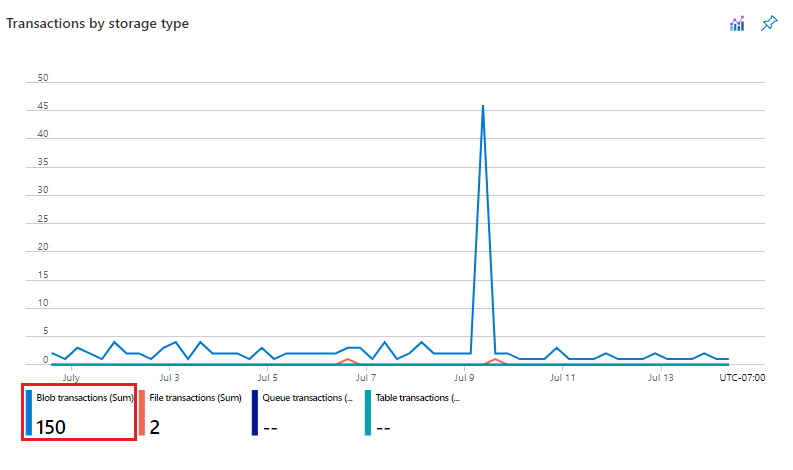Click the 50 y-axis gridline label
Screen dimensions: 793x470
[x=43, y=78]
